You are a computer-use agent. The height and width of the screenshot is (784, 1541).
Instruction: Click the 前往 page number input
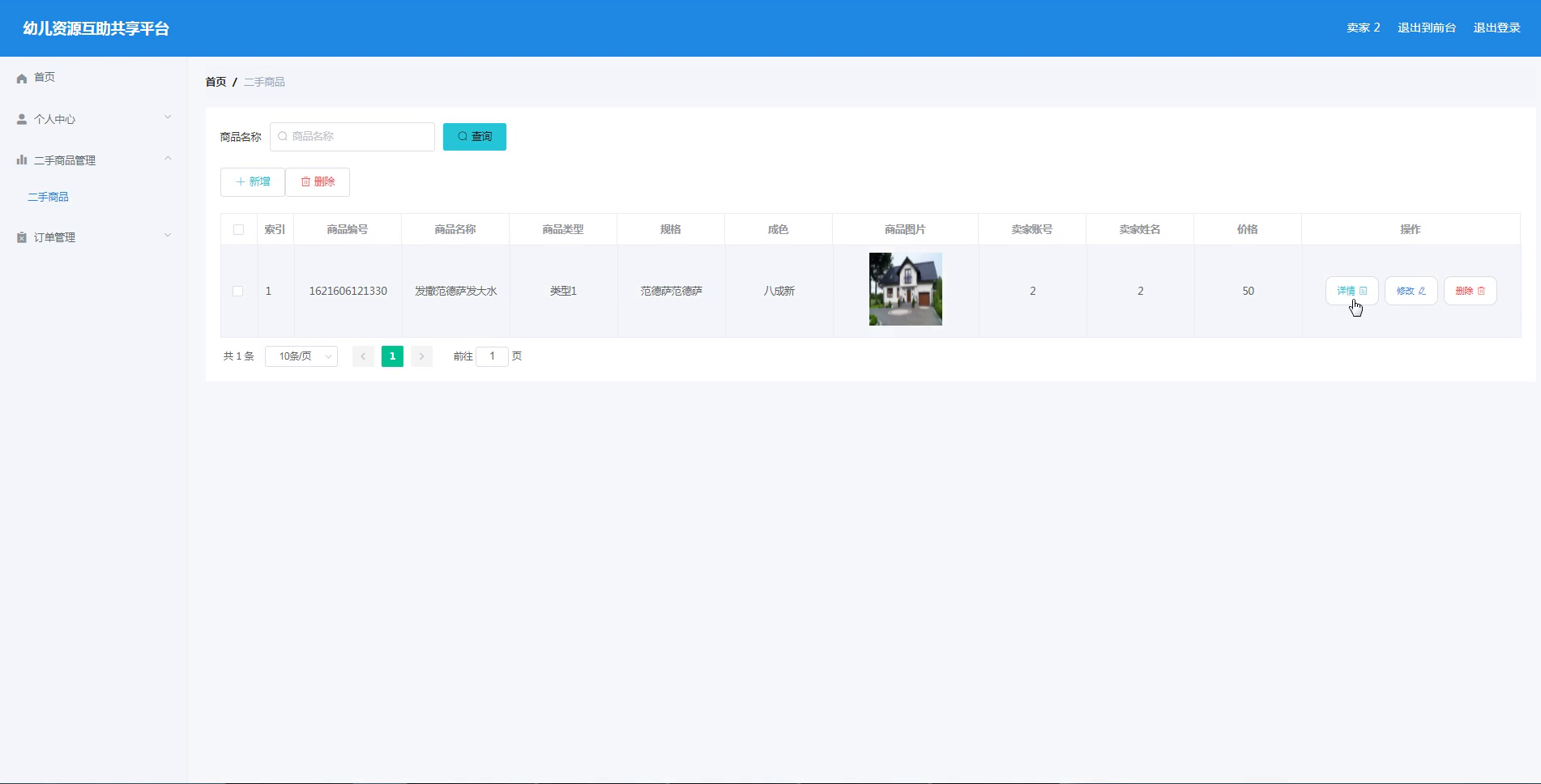(492, 356)
